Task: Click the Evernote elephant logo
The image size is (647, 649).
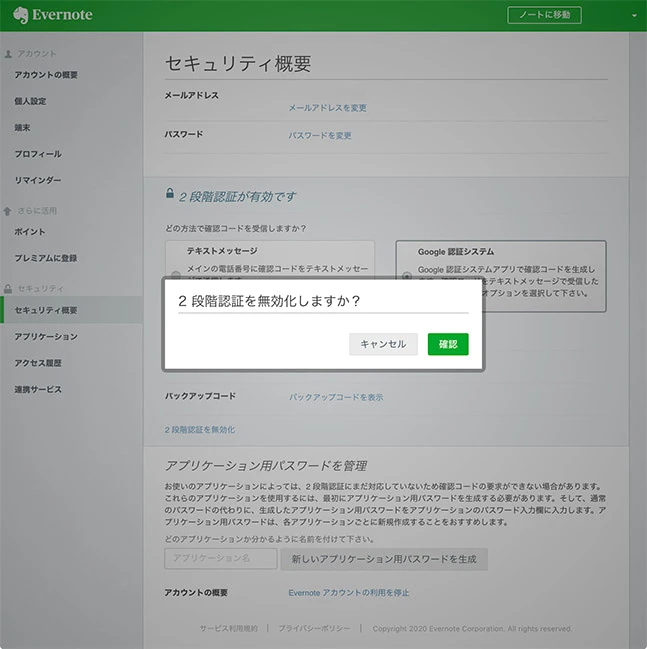Action: click(21, 15)
